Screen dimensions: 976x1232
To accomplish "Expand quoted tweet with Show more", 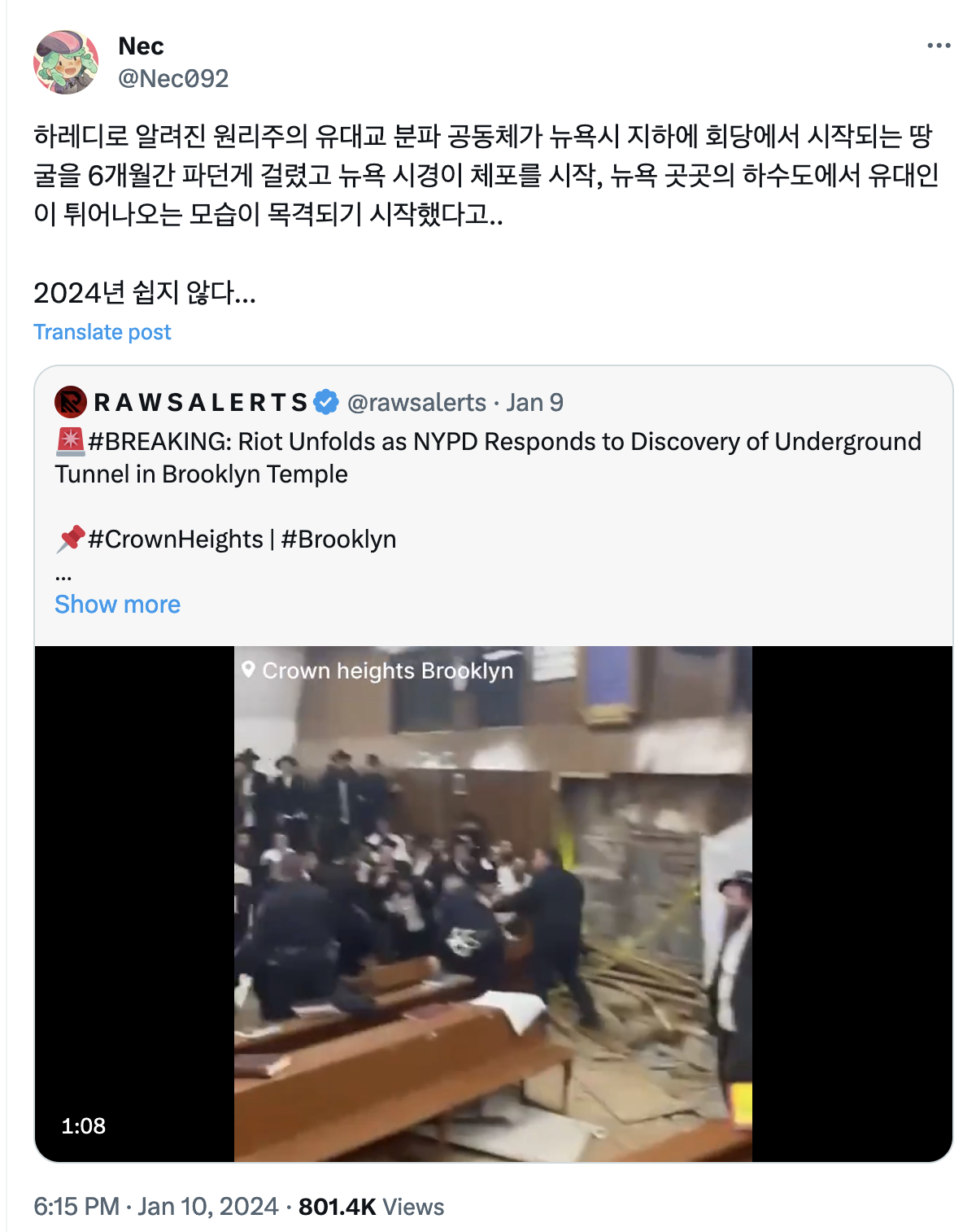I will [117, 604].
